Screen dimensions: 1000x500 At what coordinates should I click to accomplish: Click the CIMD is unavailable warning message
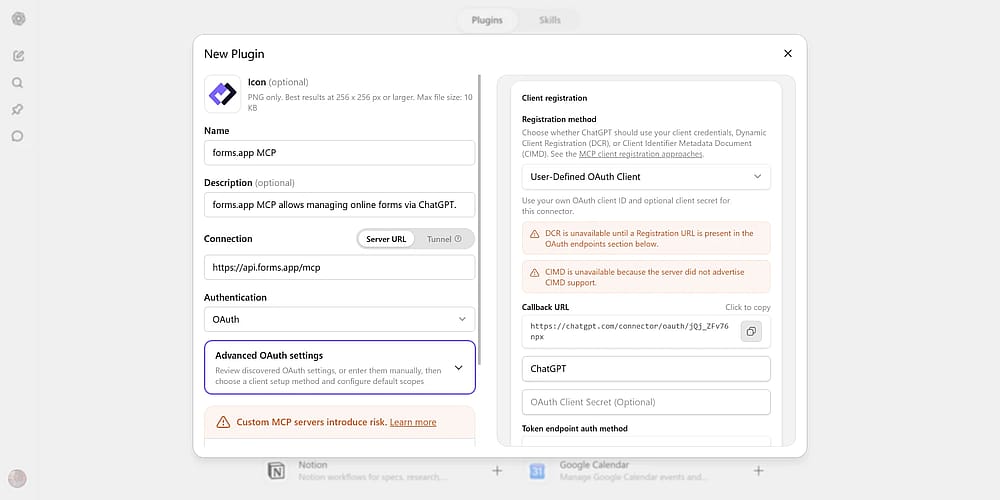click(646, 277)
